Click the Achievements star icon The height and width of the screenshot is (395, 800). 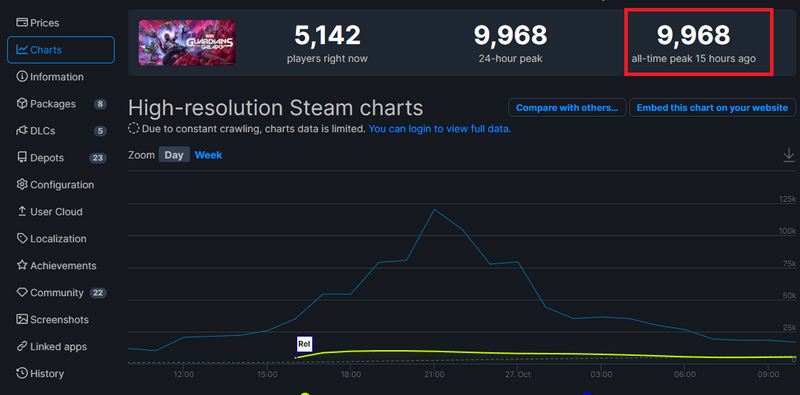tap(22, 265)
